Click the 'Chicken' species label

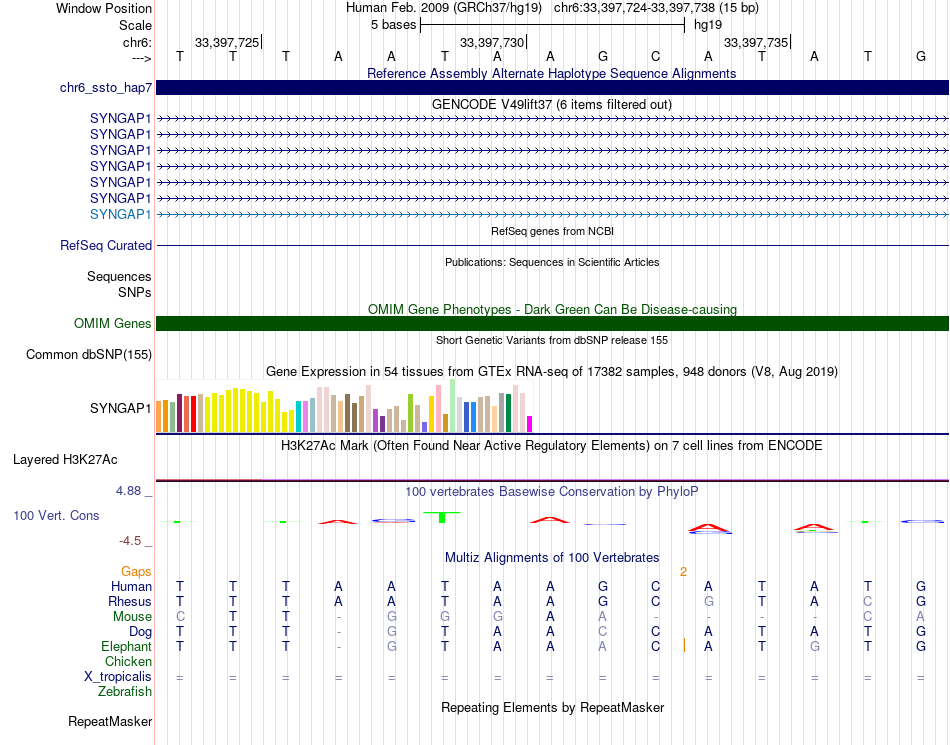point(128,661)
